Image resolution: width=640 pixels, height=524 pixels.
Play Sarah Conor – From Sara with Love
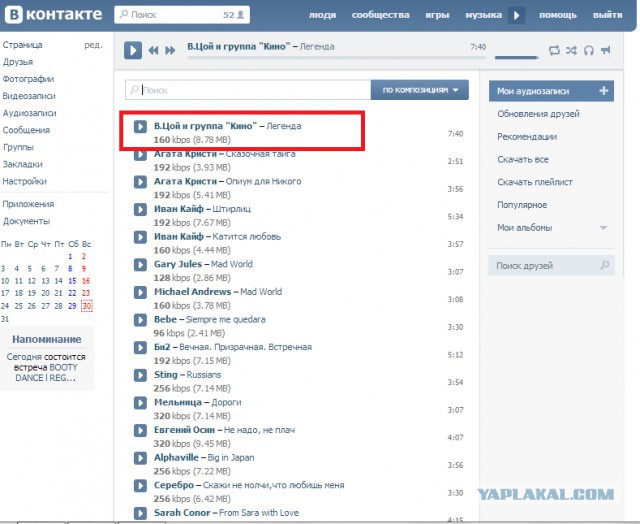pyautogui.click(x=140, y=513)
